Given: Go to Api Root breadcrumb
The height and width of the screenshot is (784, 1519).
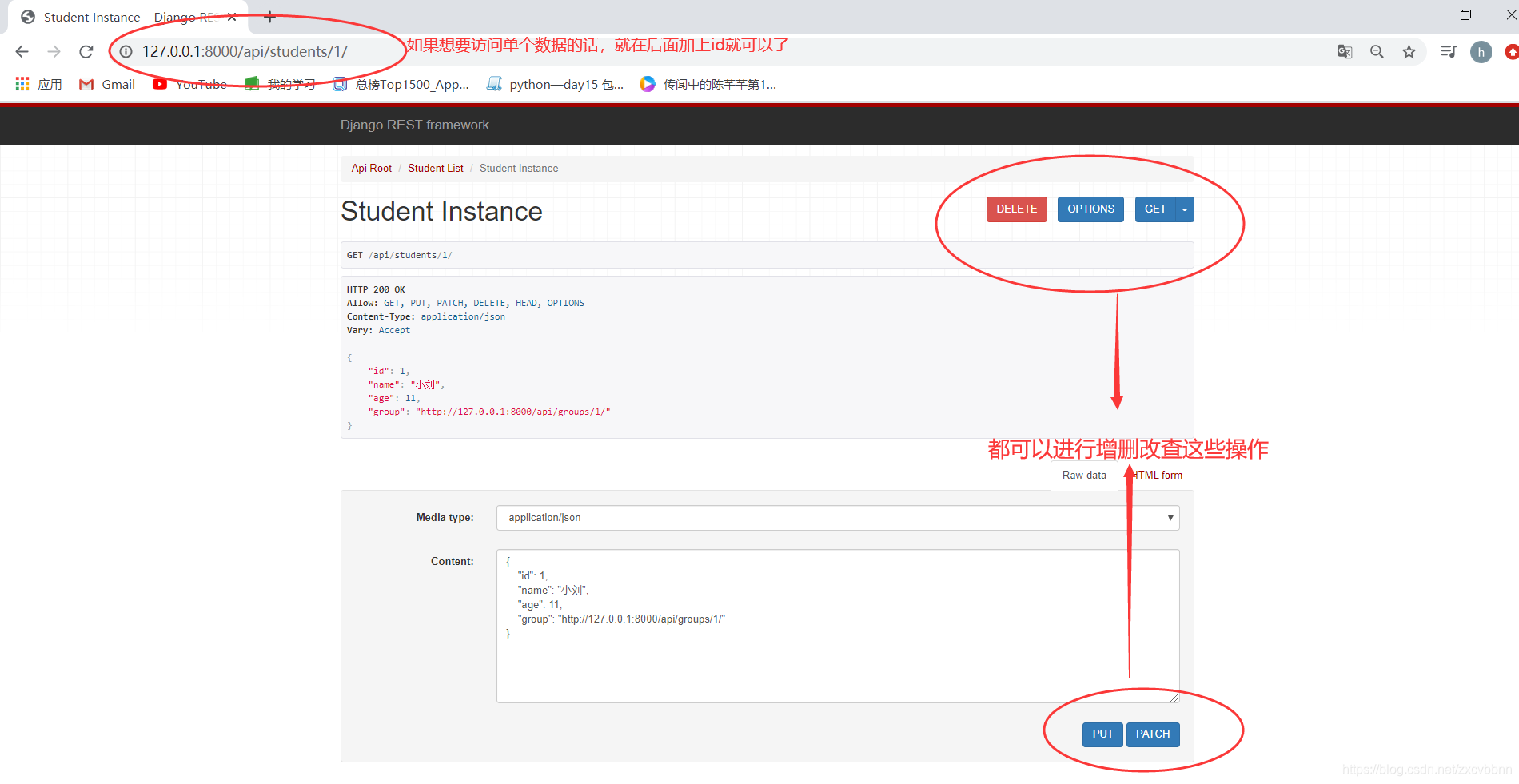Looking at the screenshot, I should coord(372,169).
